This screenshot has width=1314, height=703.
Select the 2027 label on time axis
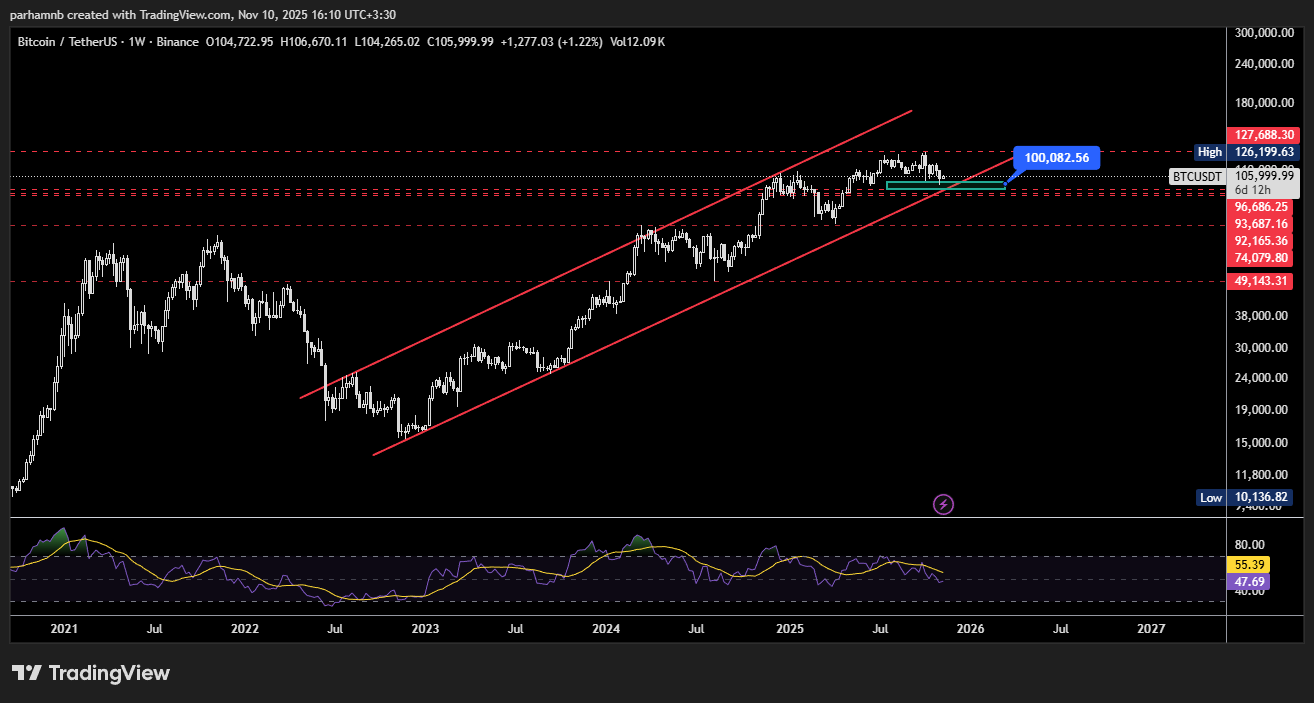coord(1151,629)
